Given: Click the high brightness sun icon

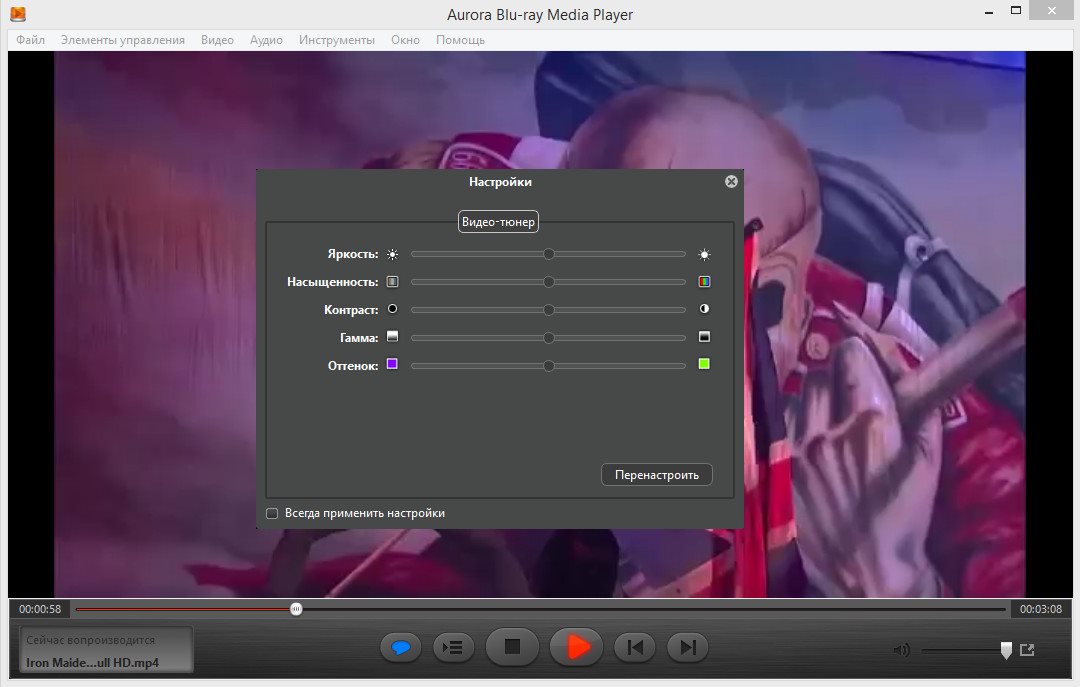Looking at the screenshot, I should coord(704,254).
